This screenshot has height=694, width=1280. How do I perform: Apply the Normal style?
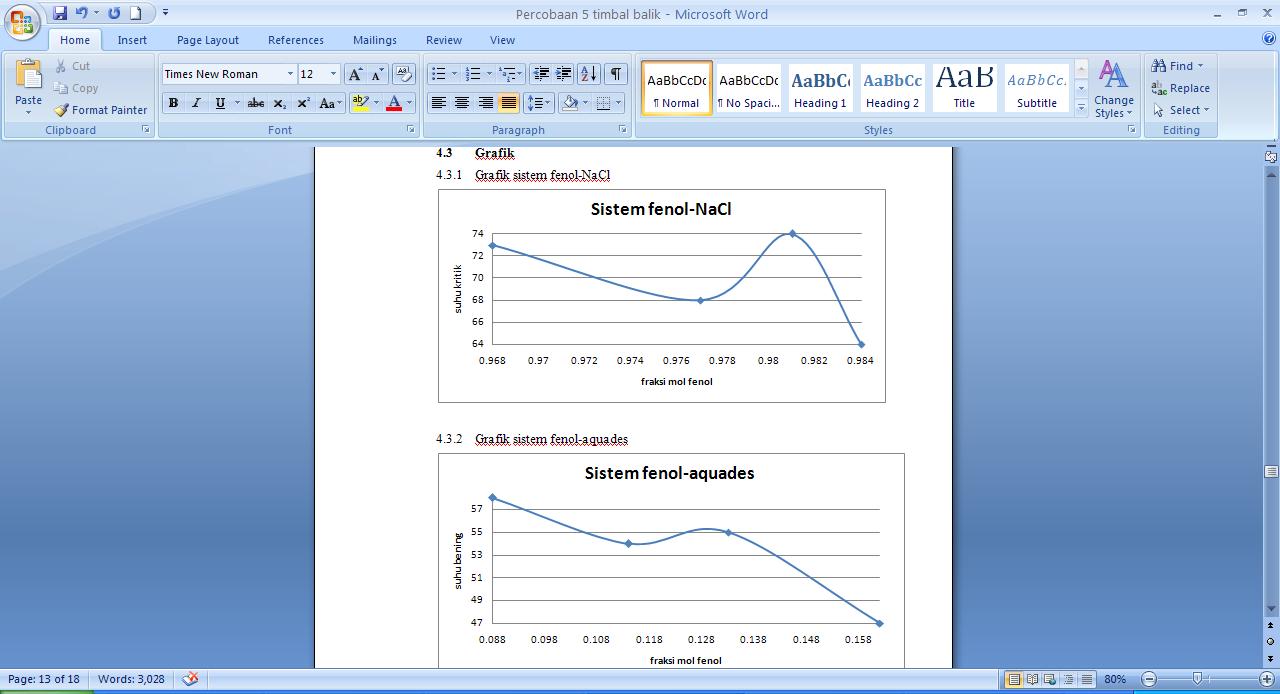coord(677,88)
